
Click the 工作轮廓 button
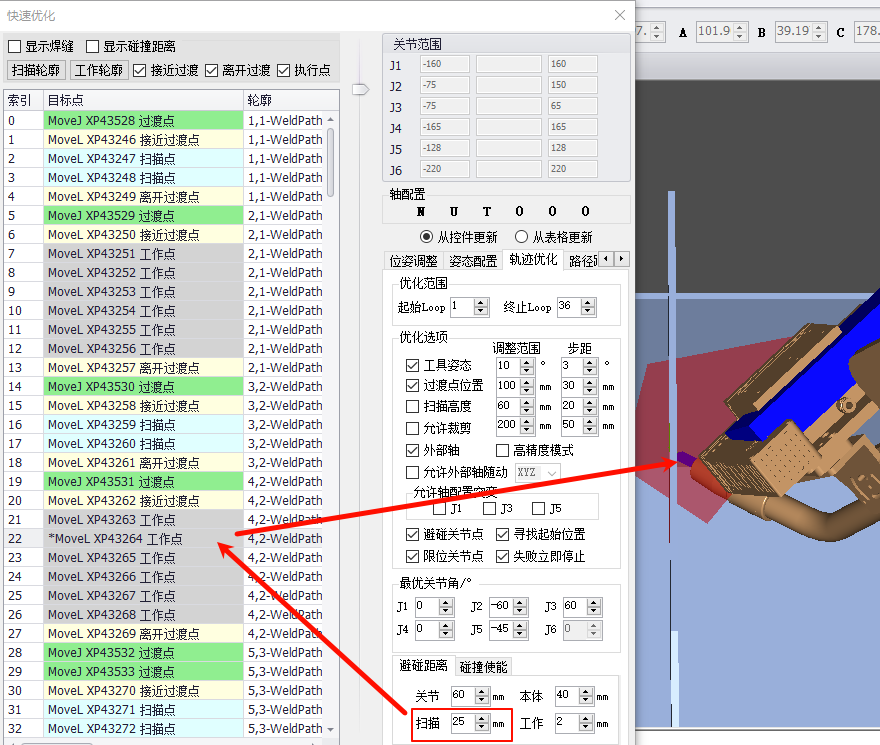[x=100, y=71]
